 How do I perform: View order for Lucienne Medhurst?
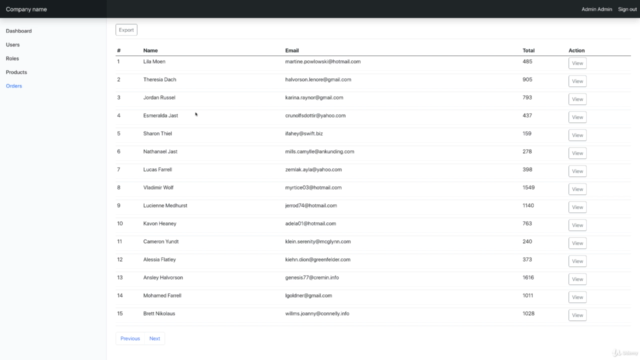point(577,207)
